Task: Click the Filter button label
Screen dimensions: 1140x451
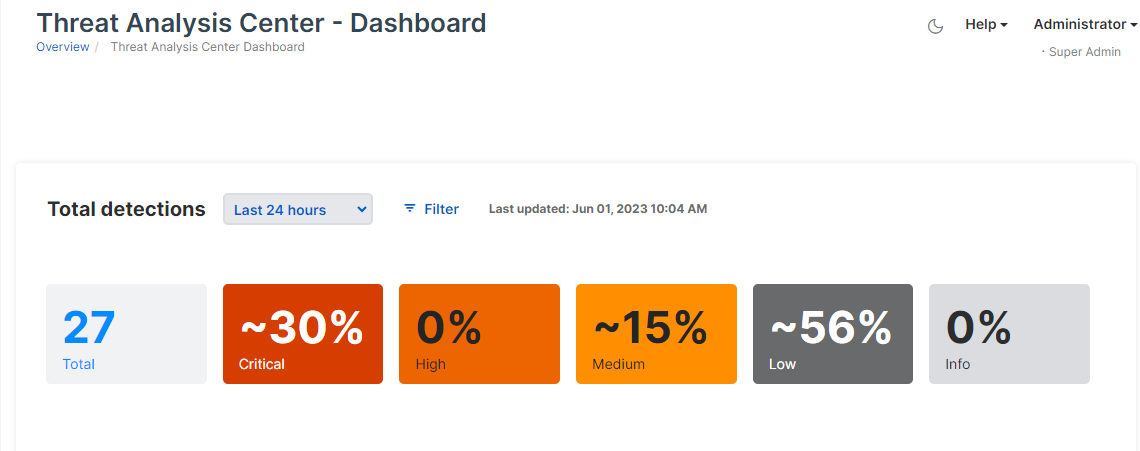Action: click(441, 209)
